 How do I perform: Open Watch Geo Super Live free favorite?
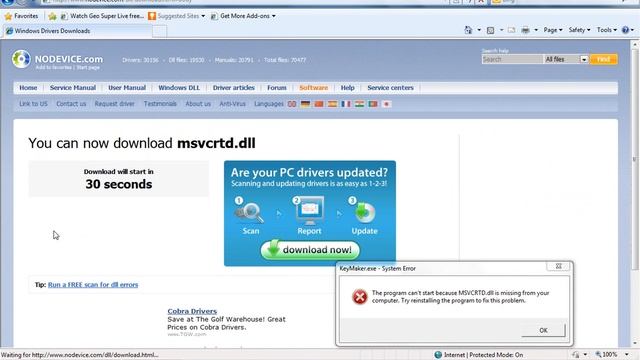(x=102, y=16)
